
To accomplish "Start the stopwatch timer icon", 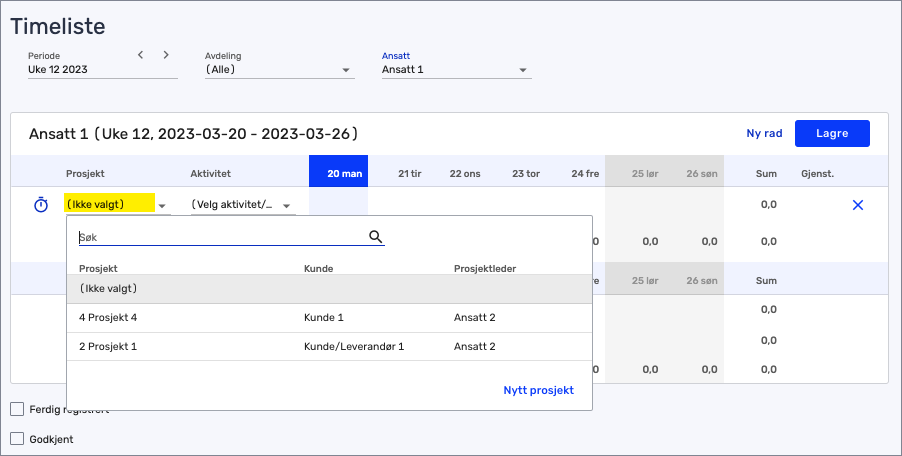I will [41, 205].
